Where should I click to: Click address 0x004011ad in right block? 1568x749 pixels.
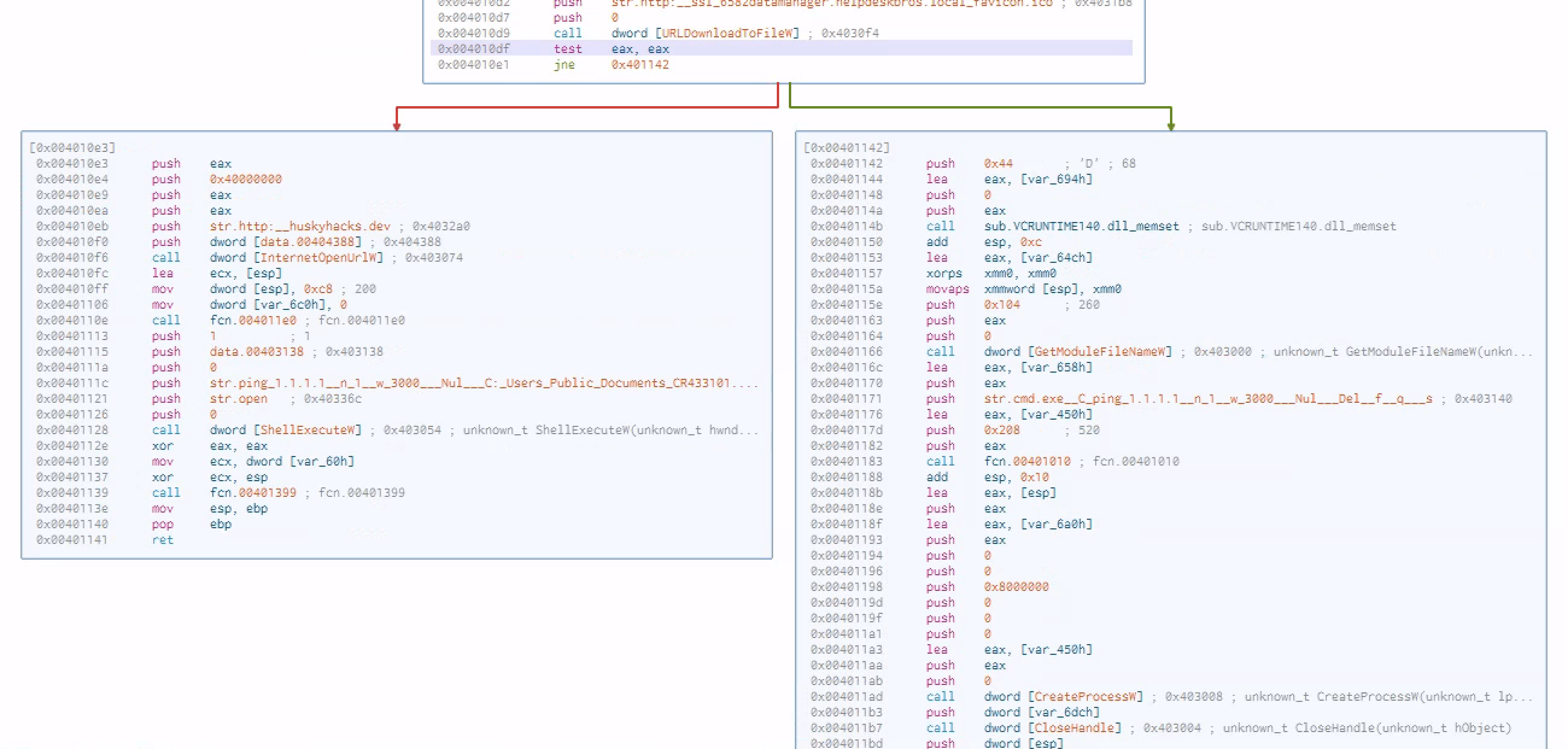point(847,697)
